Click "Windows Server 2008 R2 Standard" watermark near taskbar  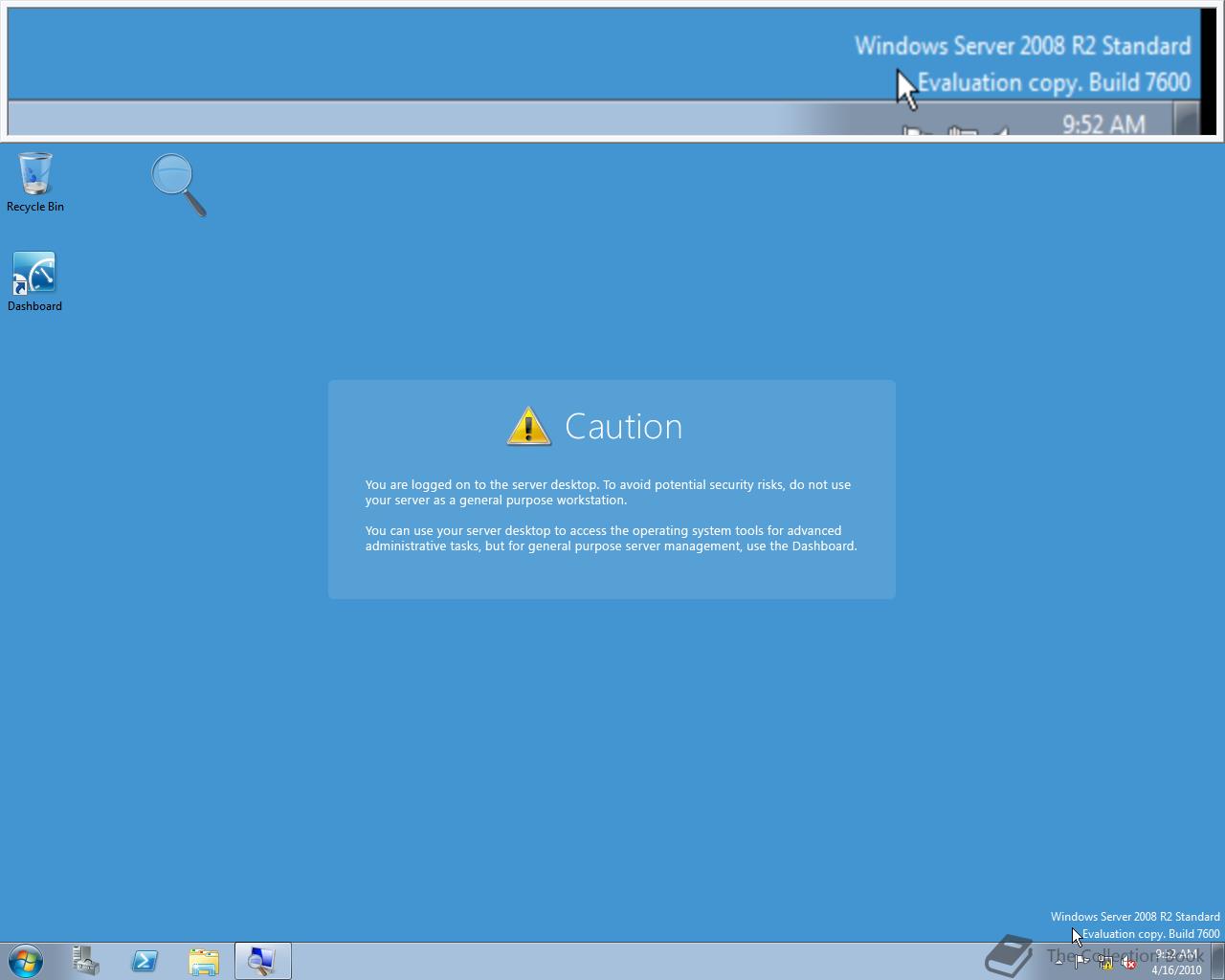tap(1135, 917)
